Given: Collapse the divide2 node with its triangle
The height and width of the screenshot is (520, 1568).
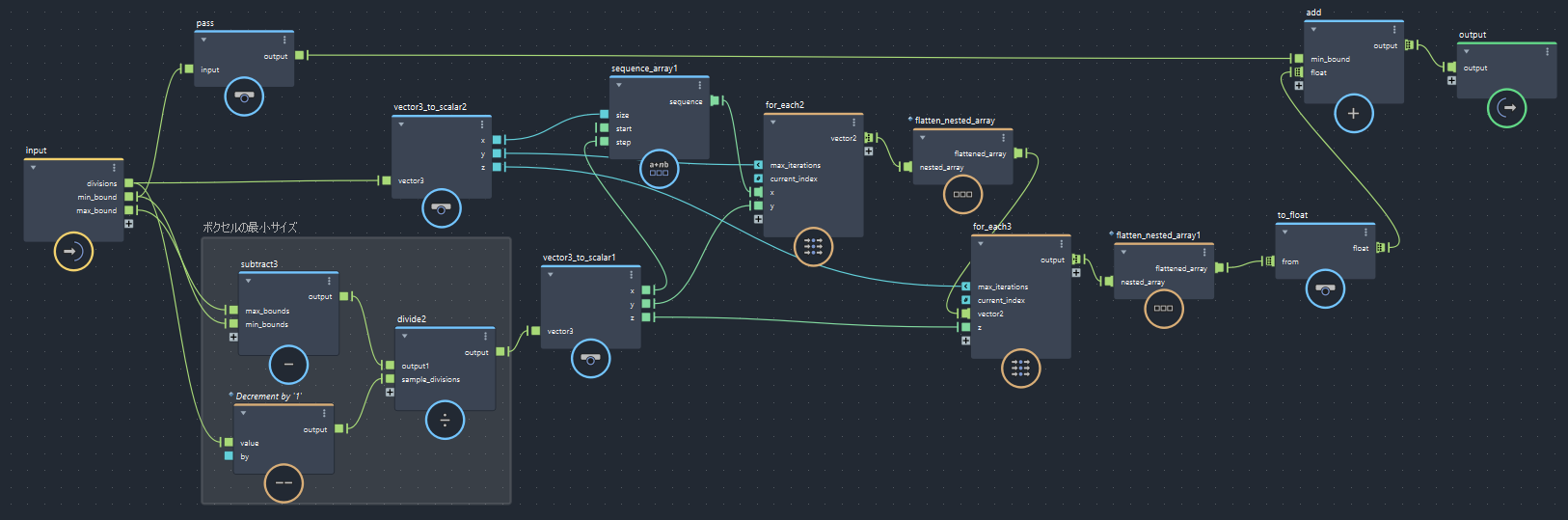Looking at the screenshot, I should [404, 336].
